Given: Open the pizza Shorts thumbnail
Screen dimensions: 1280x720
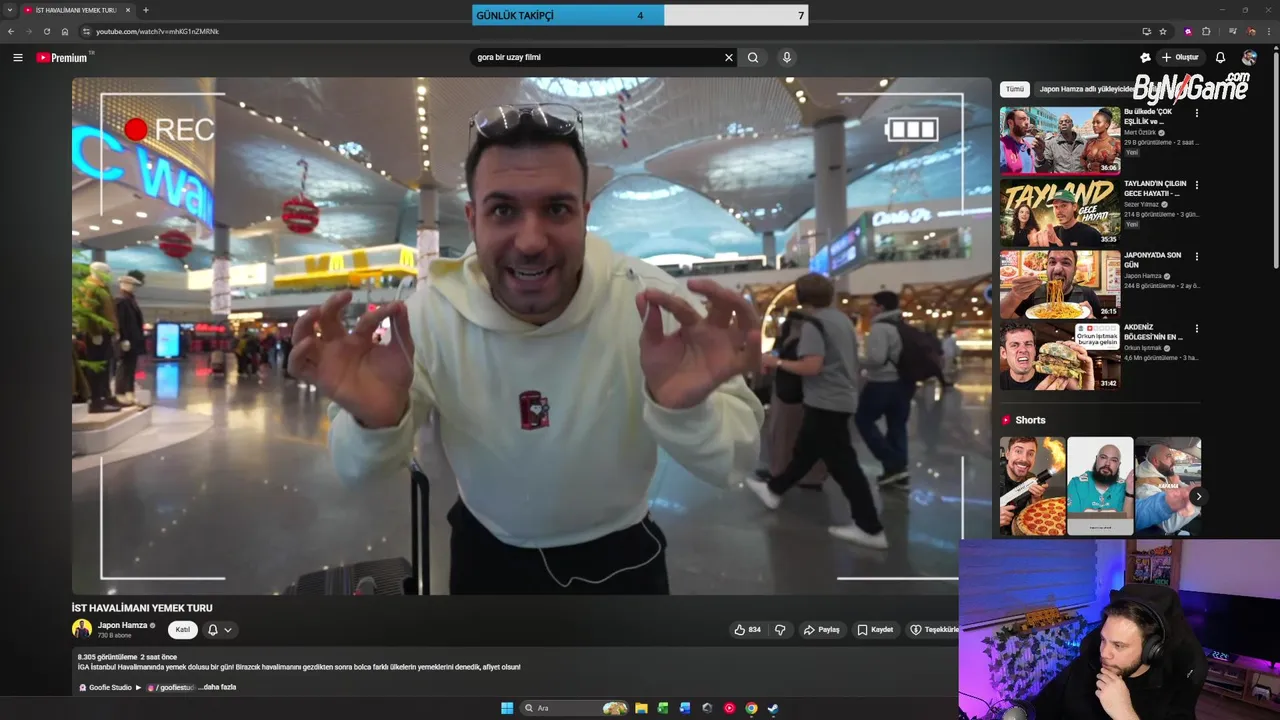Looking at the screenshot, I should click(1032, 486).
